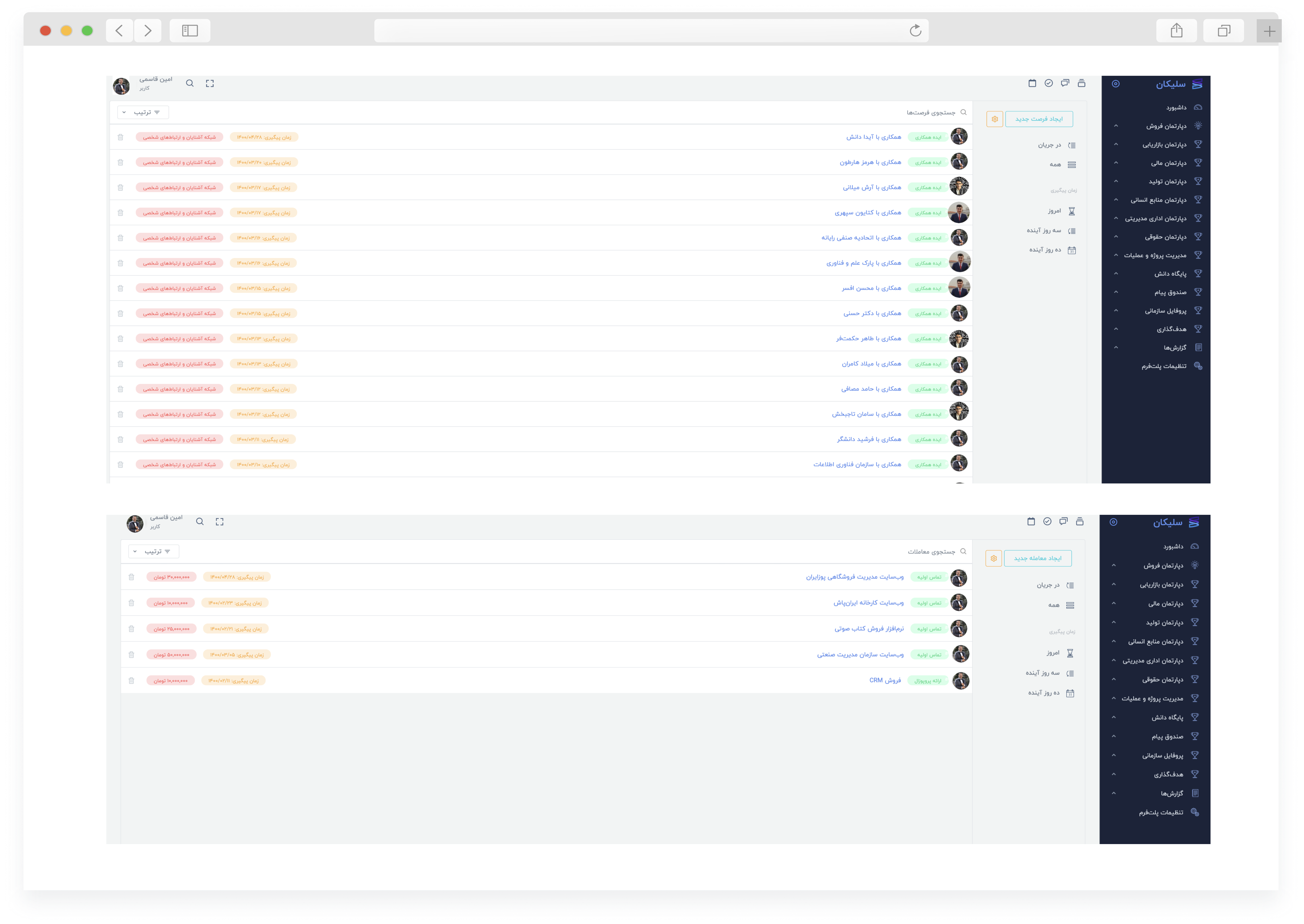Open the ترتیب sort dropdown on the deals list
1304x924 pixels.
(x=154, y=551)
